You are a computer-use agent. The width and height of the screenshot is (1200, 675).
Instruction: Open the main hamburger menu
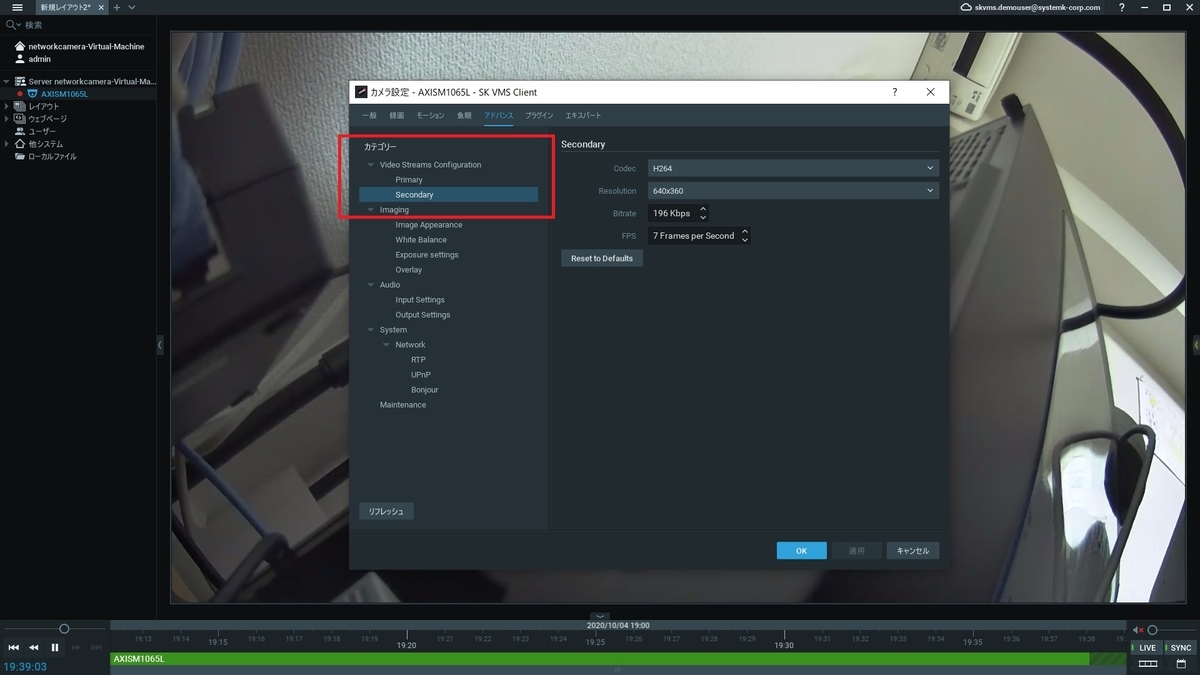tap(16, 7)
